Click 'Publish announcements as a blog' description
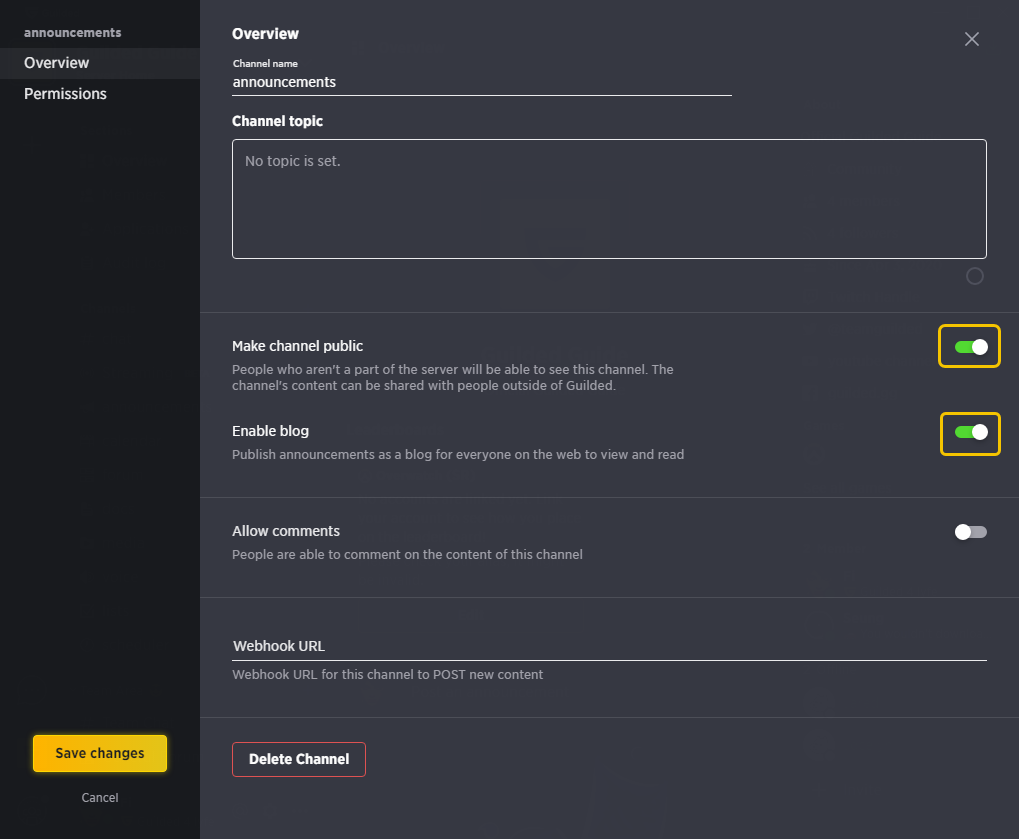Screen dimensions: 1019x839 (458, 454)
